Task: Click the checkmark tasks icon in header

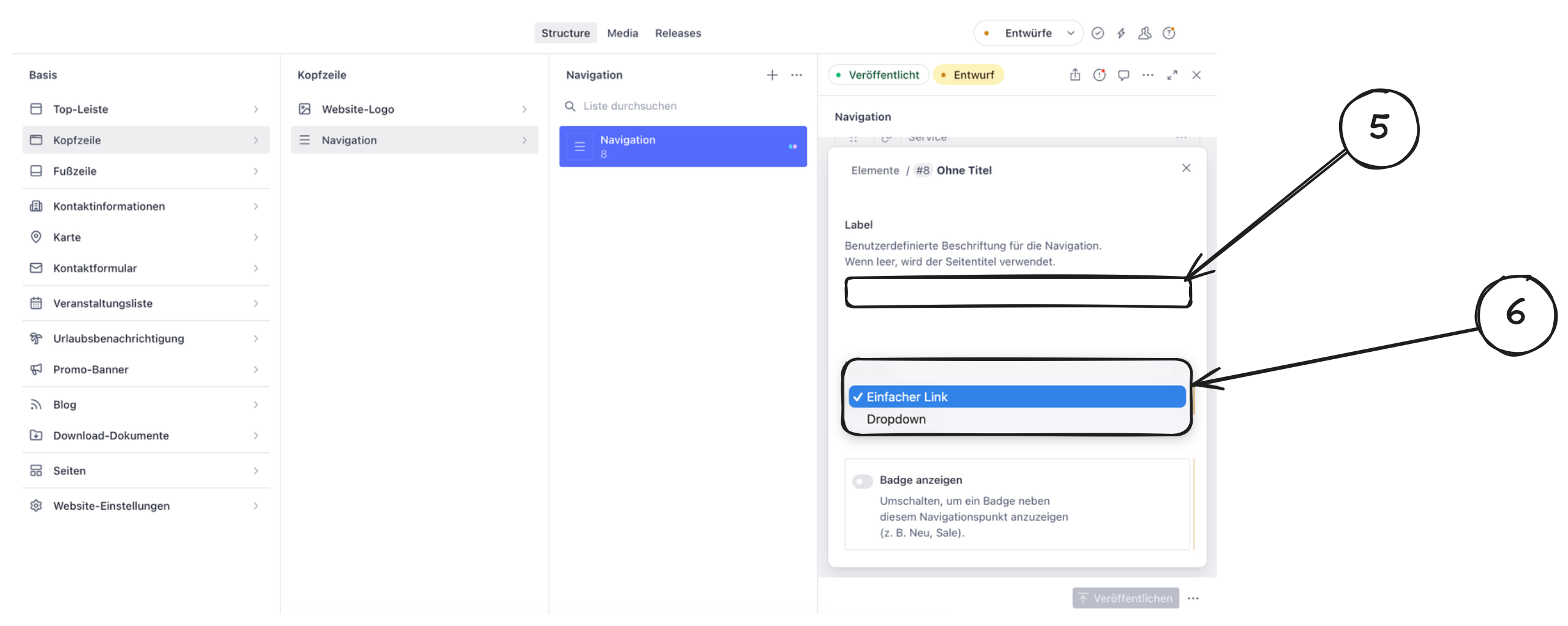Action: (1098, 33)
